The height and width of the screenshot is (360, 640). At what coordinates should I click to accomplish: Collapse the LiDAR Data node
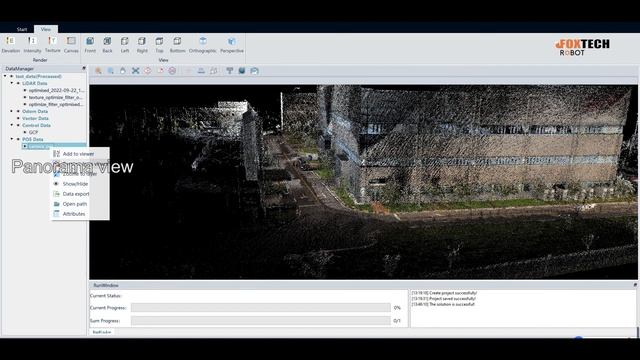[x=12, y=83]
